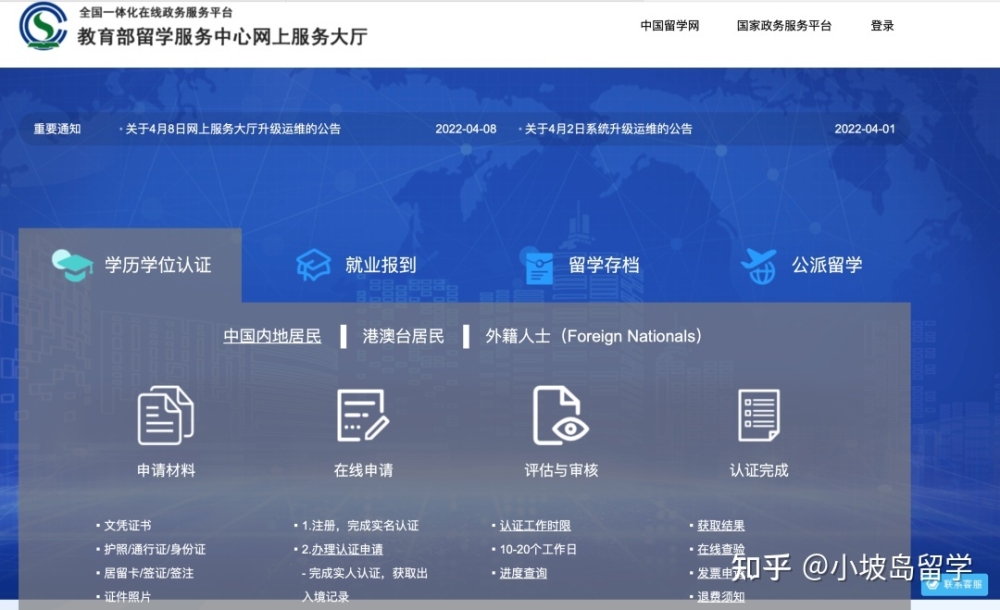Click the date 2022-04-08
Screen dimensions: 1000x610
point(466,129)
